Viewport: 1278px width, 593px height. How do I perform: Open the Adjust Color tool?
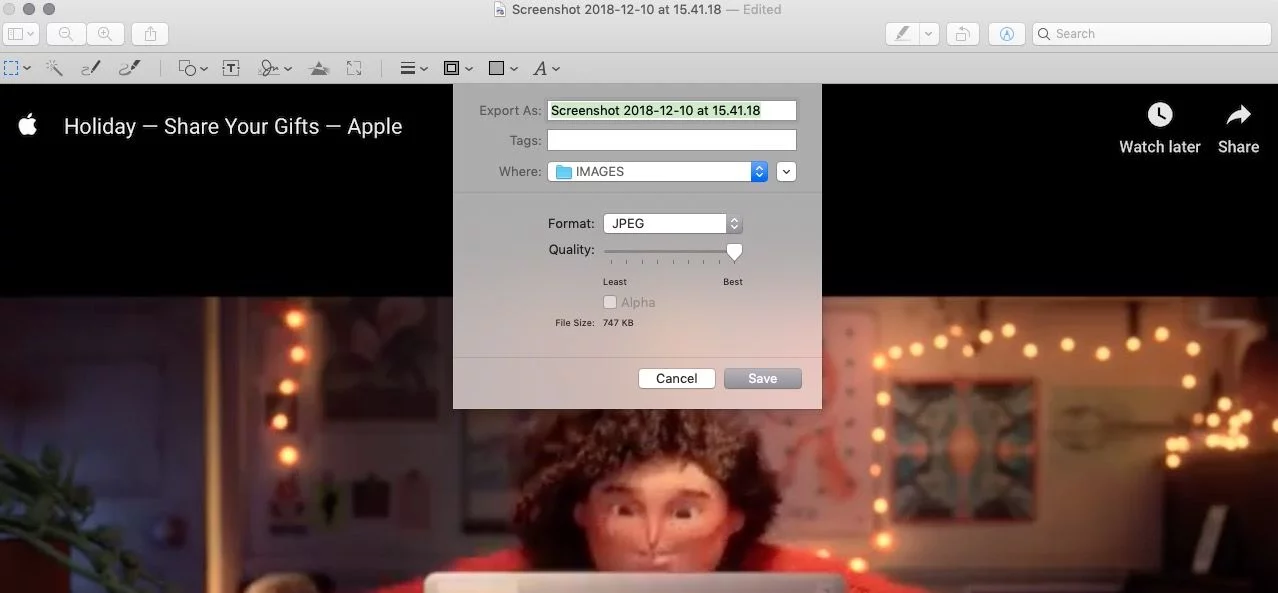tap(319, 68)
